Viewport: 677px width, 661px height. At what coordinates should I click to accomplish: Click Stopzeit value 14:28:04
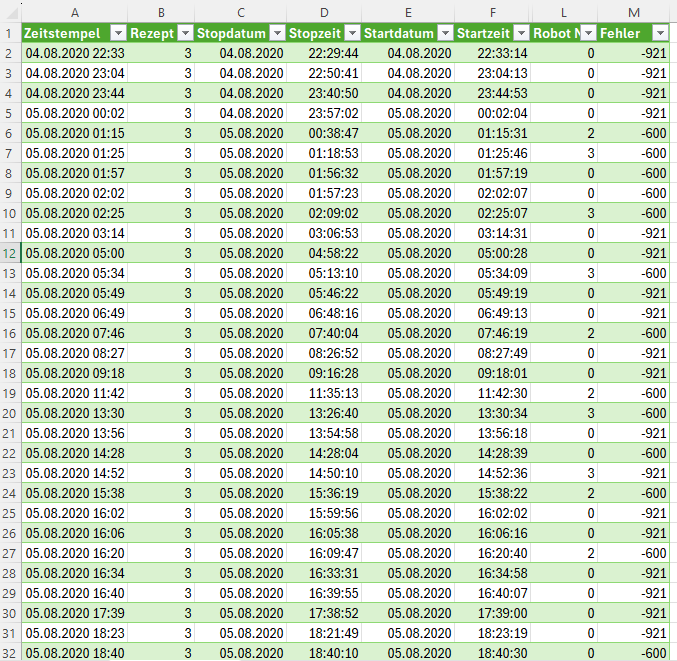[x=324, y=453]
